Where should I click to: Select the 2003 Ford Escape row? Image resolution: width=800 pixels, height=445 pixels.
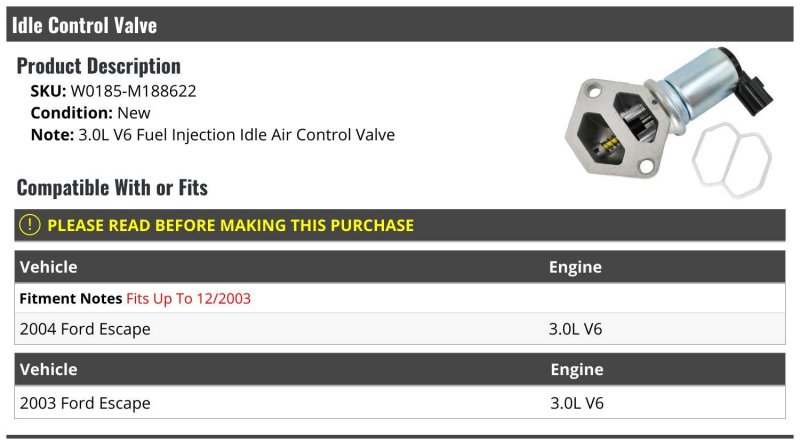point(399,403)
